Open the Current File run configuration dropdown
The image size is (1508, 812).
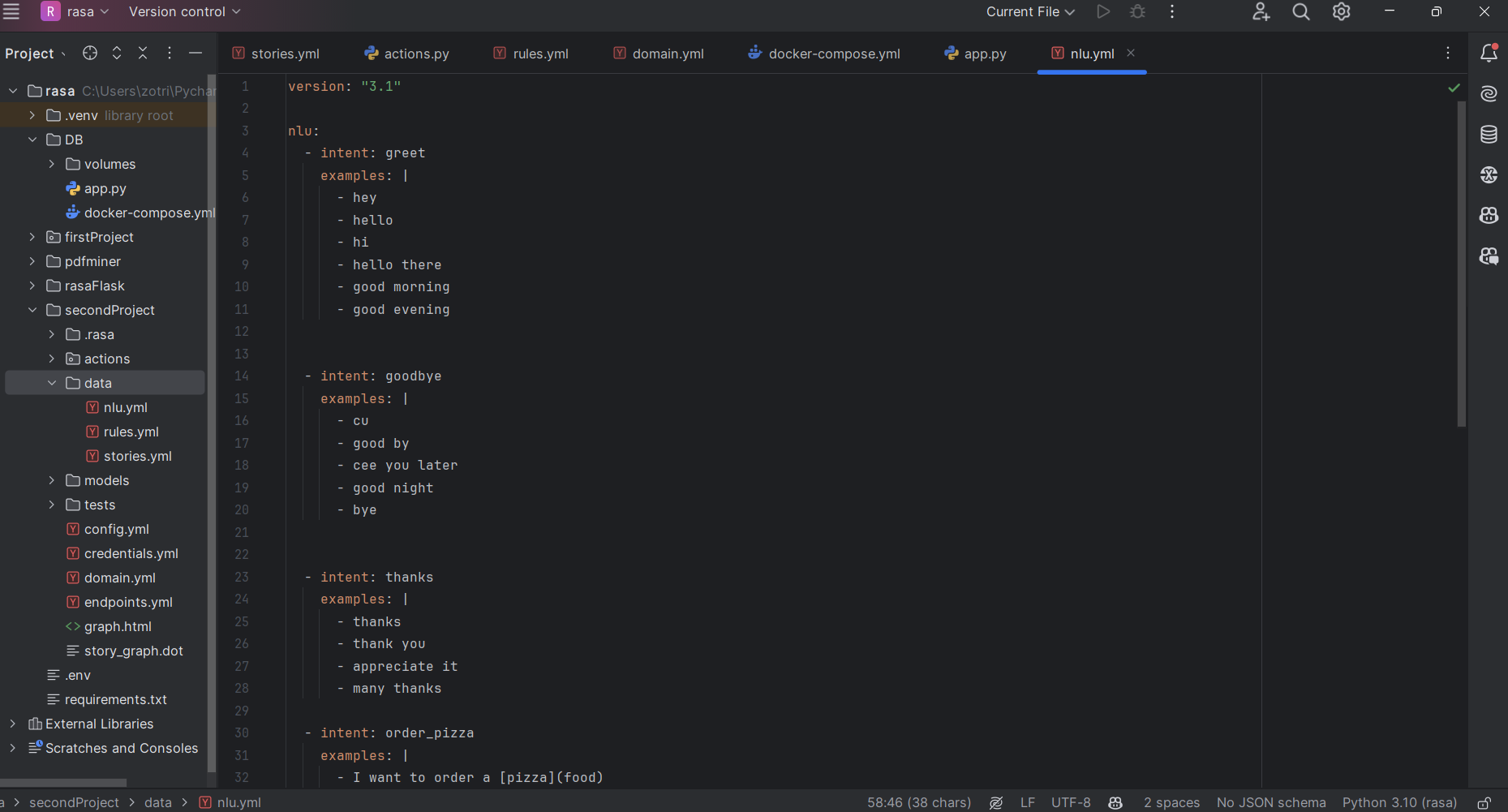click(x=1030, y=11)
